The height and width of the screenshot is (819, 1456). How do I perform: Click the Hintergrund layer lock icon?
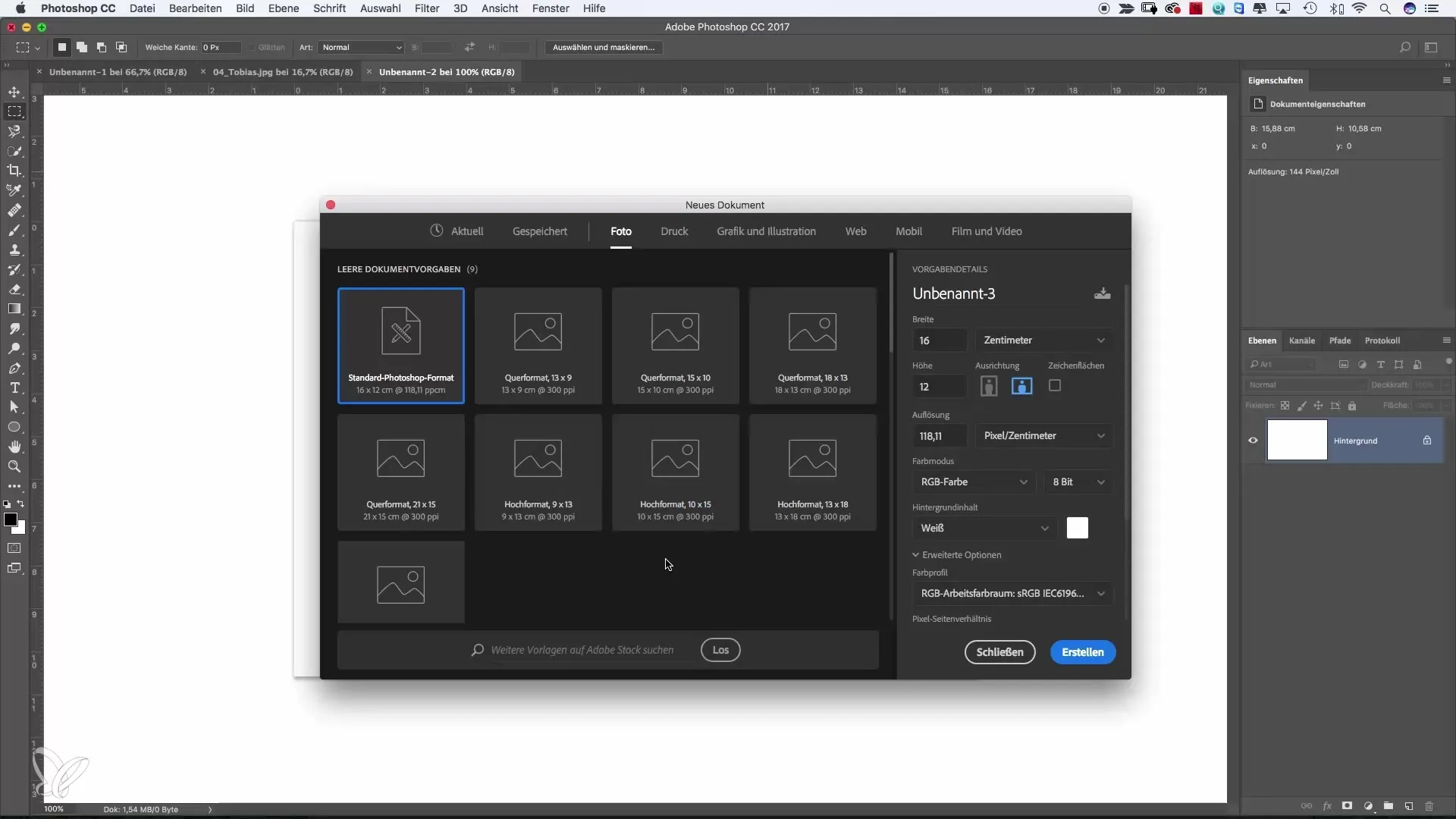[x=1427, y=441]
